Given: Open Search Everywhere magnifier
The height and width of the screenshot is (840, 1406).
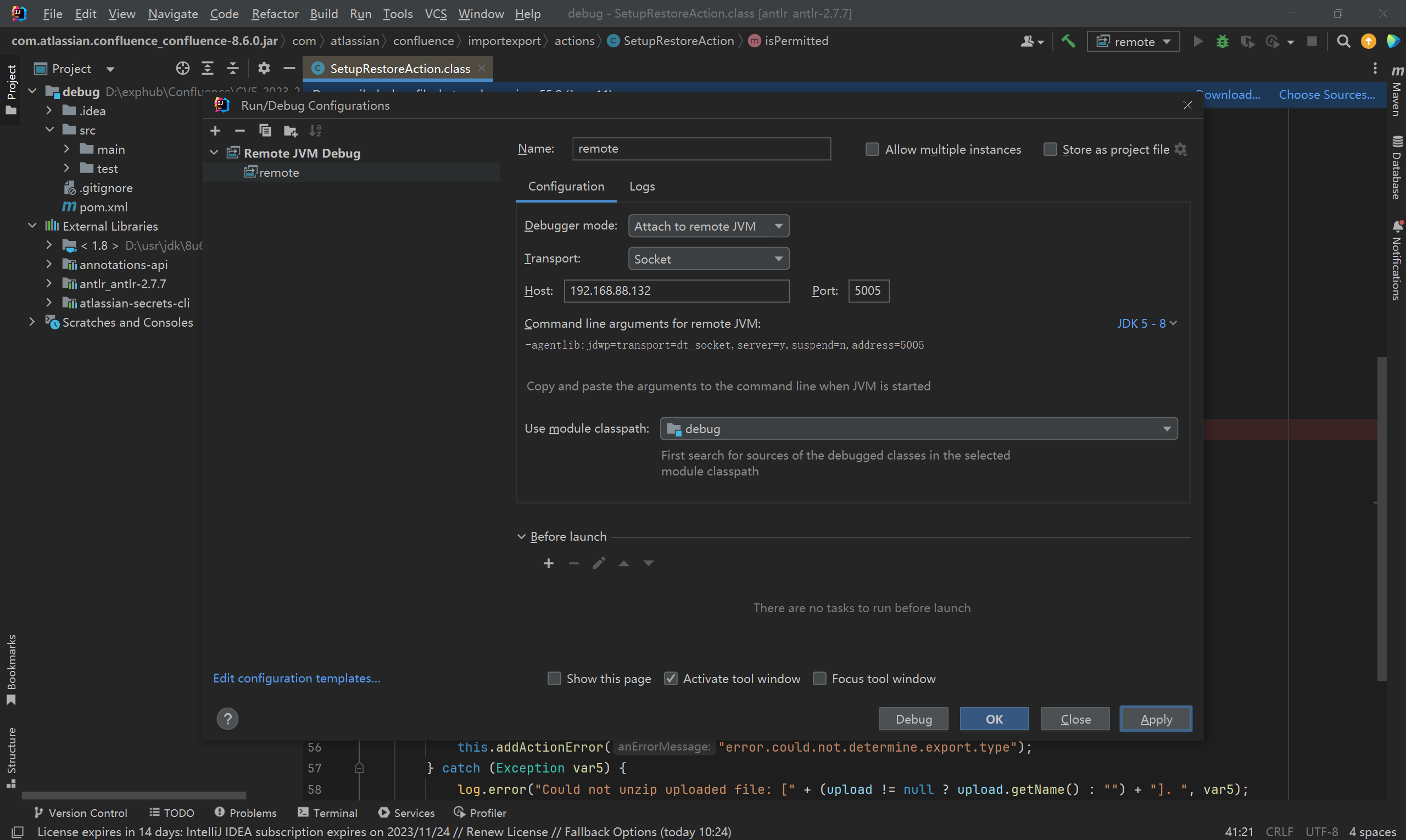Looking at the screenshot, I should click(1343, 41).
